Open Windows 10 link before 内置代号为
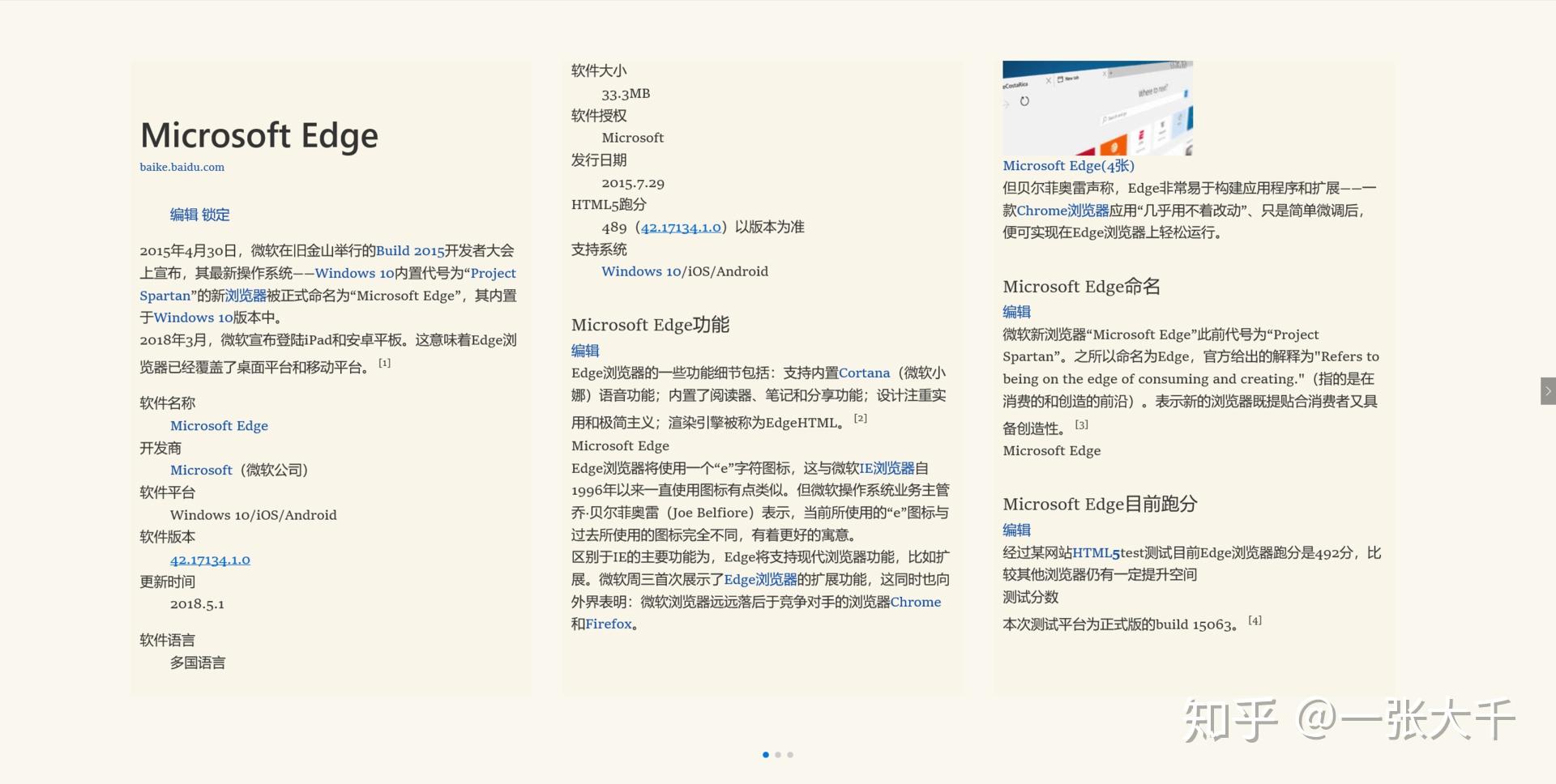This screenshot has height=784, width=1556. click(x=354, y=273)
